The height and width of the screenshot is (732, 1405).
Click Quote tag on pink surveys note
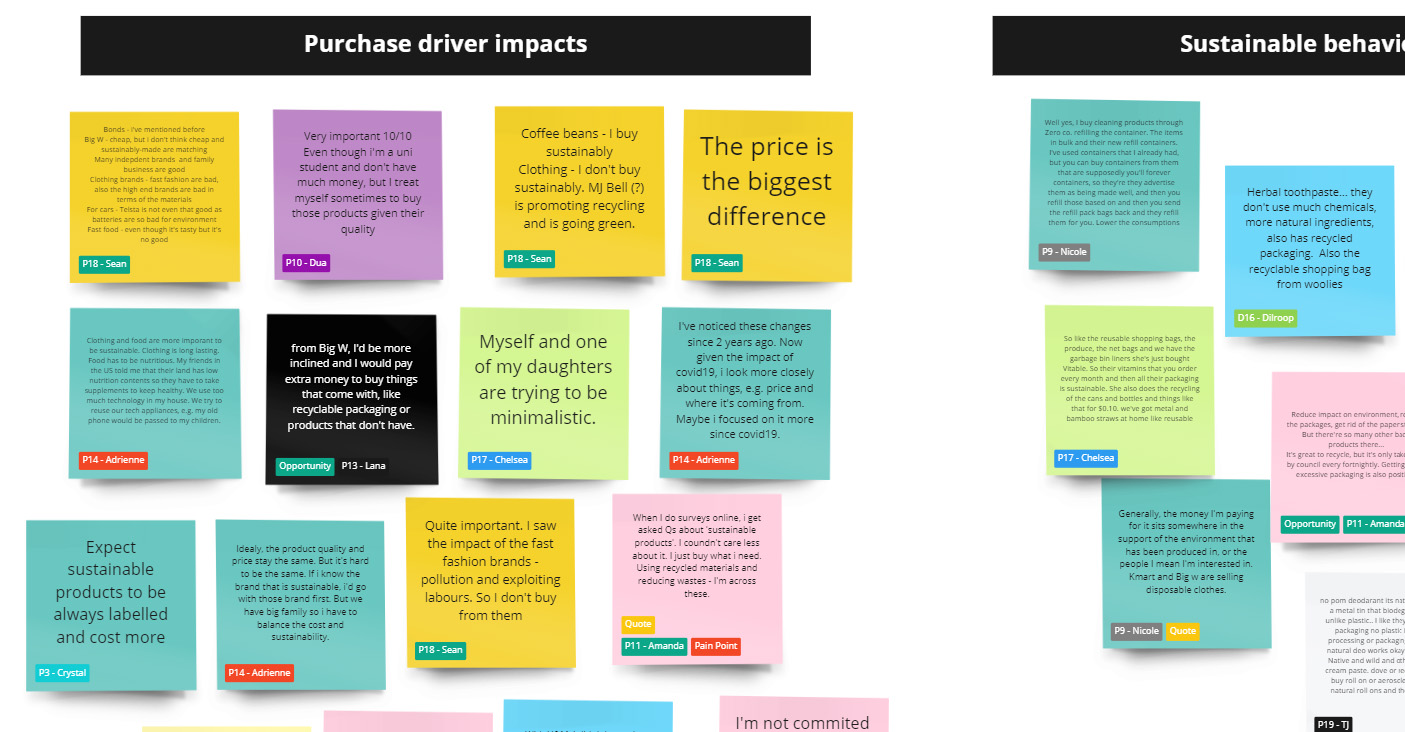coord(638,624)
